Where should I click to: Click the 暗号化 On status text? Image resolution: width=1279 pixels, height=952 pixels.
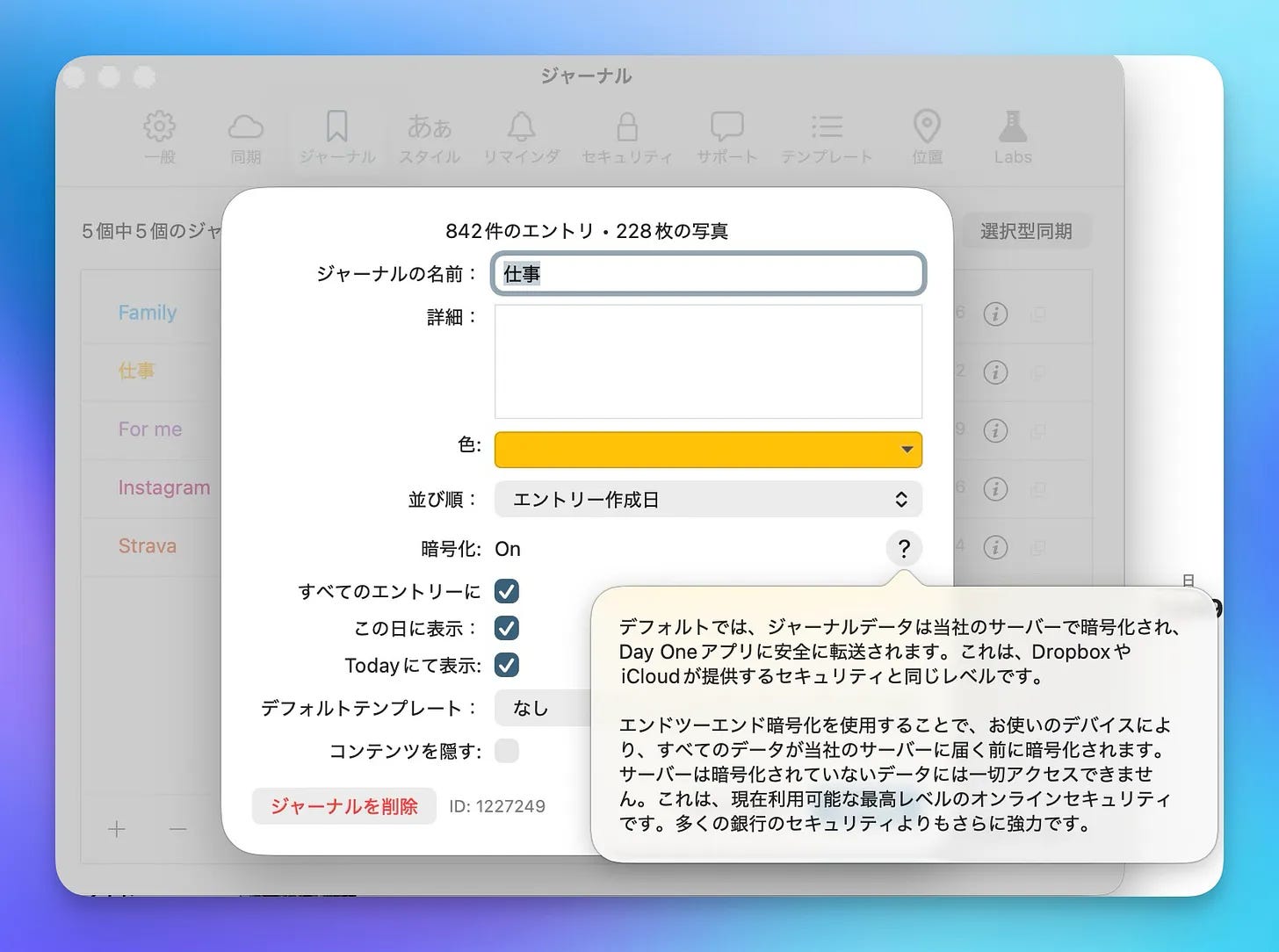tap(508, 549)
